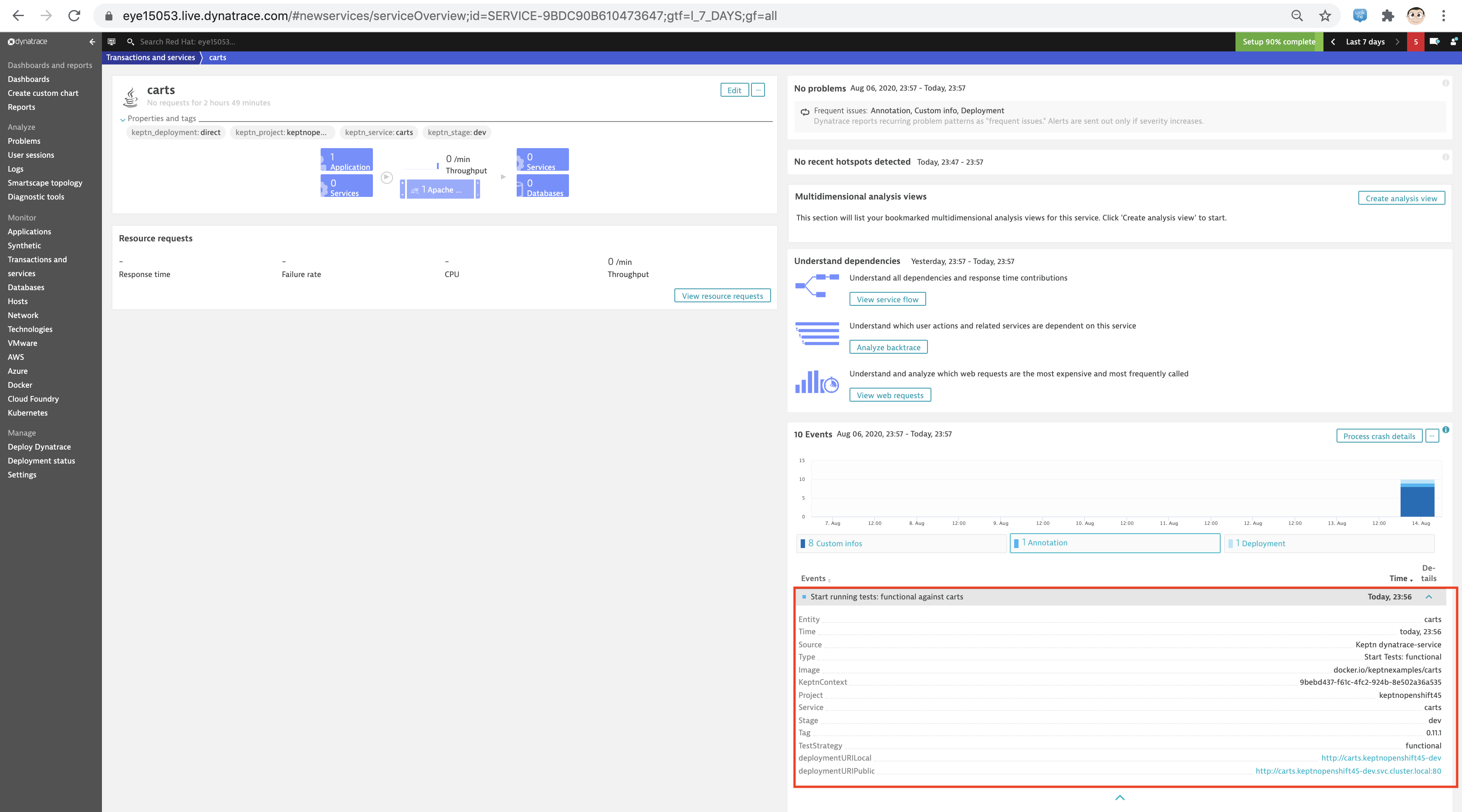
Task: Click the backtrace list icon
Action: tap(817, 334)
